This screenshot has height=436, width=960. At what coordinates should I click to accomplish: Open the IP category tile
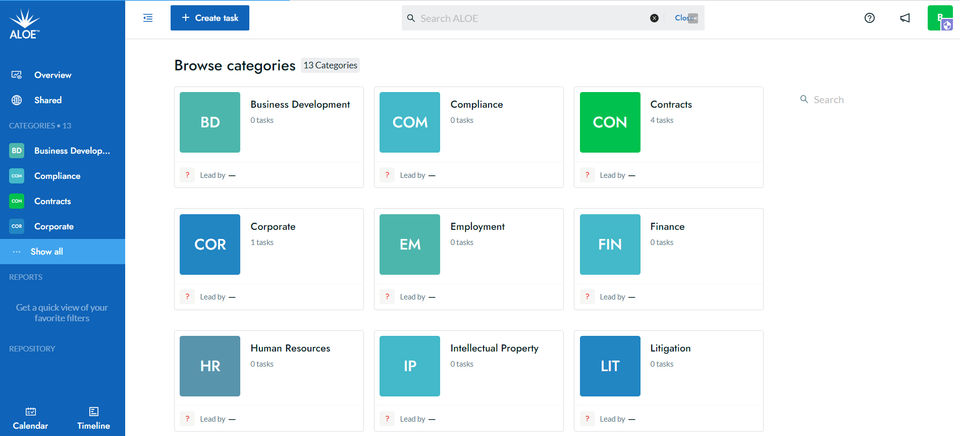[x=410, y=366]
